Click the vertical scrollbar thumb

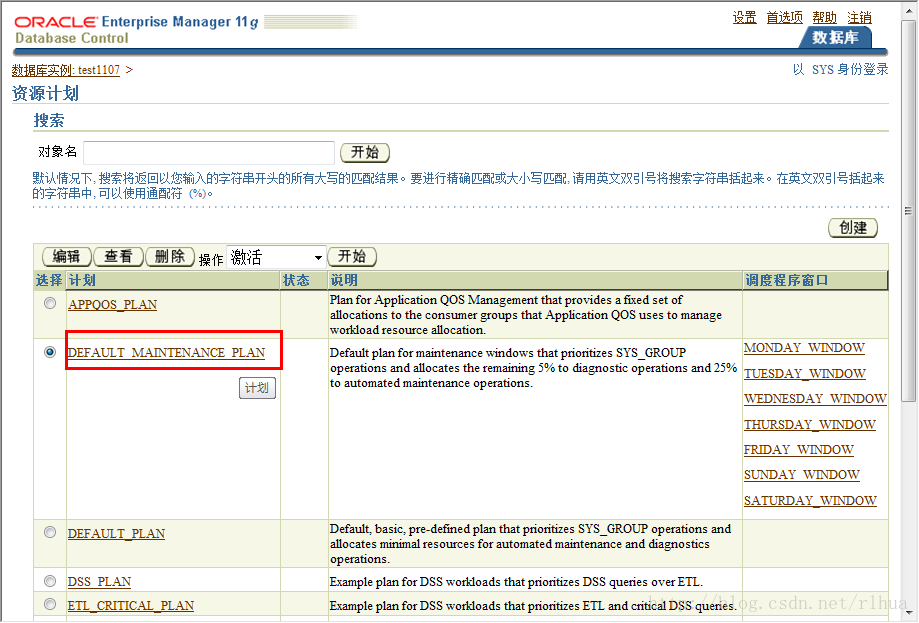[x=908, y=211]
